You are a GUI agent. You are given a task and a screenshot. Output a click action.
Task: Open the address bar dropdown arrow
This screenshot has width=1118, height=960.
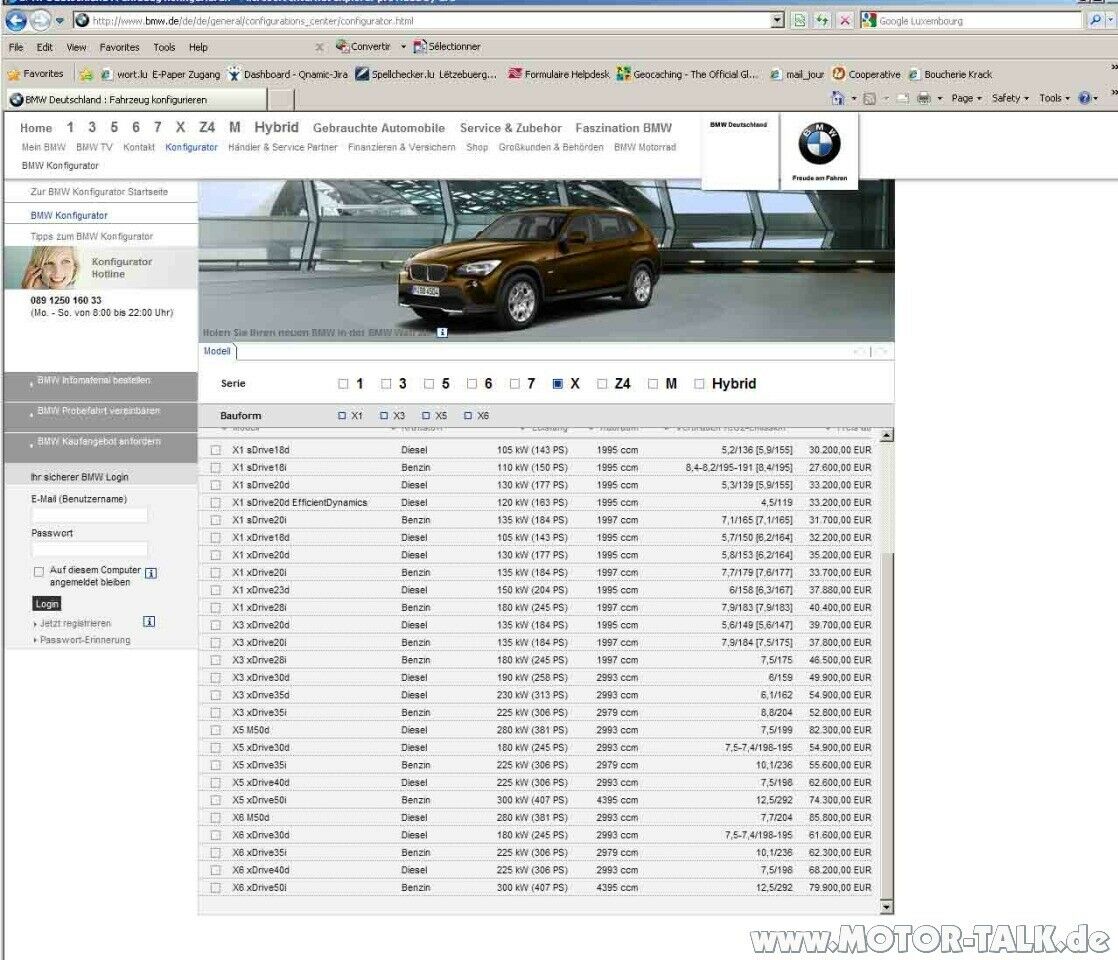tap(778, 20)
